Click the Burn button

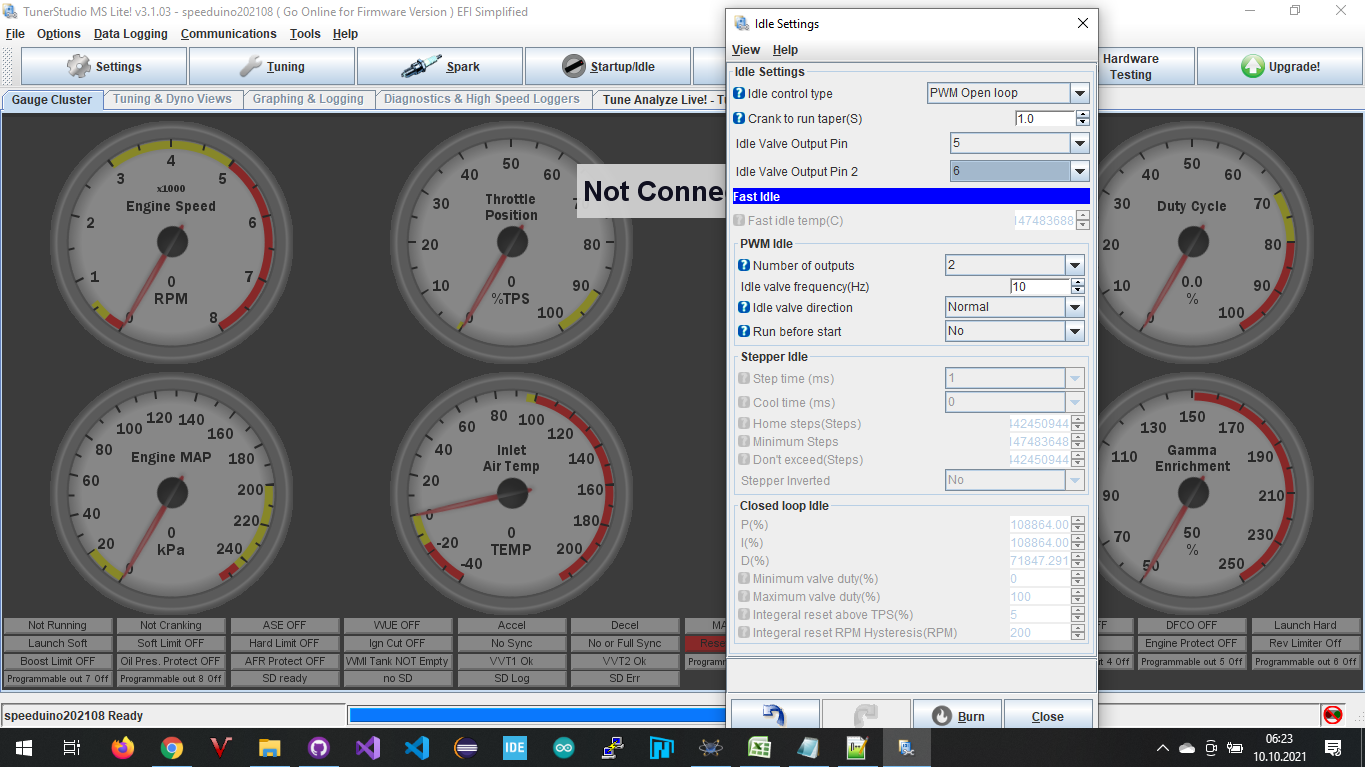957,715
